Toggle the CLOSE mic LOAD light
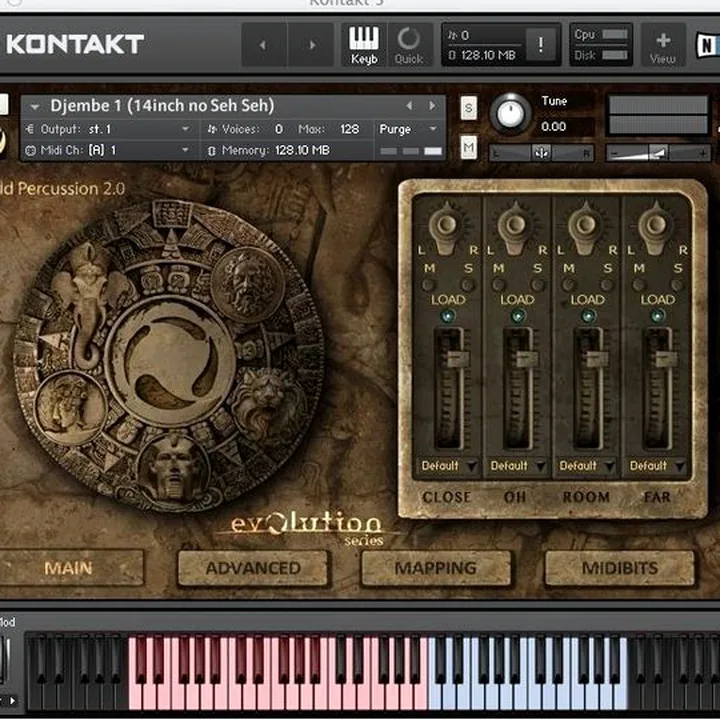This screenshot has width=720, height=720. [448, 315]
